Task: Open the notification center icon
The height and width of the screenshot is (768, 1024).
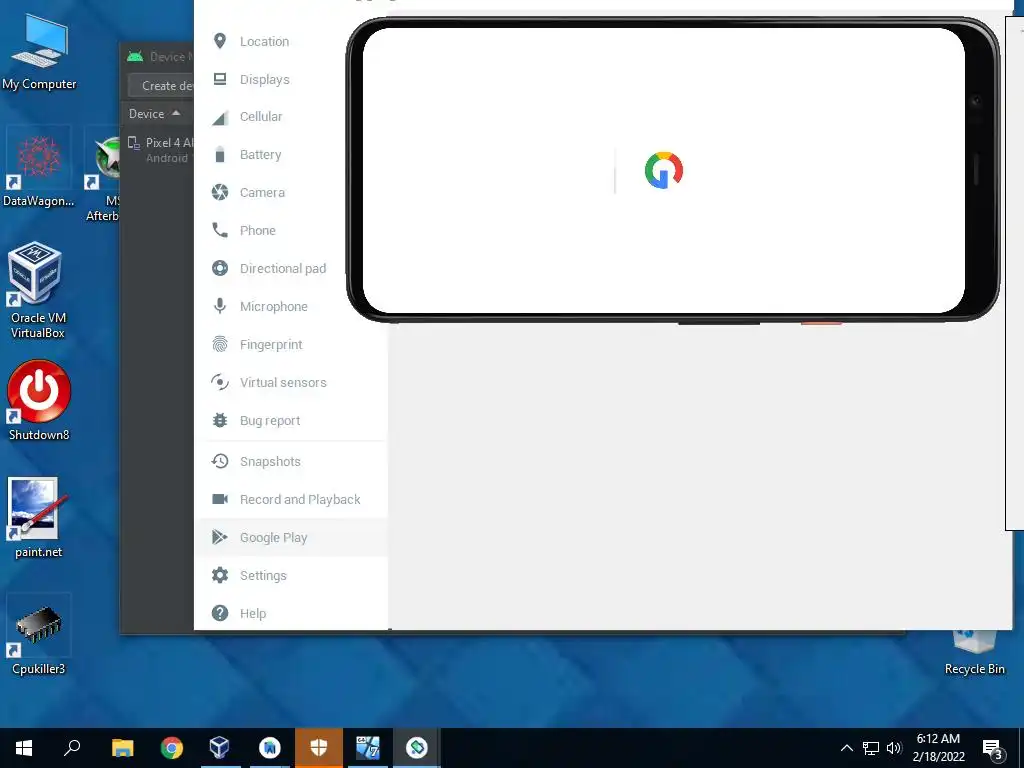Action: click(x=993, y=749)
